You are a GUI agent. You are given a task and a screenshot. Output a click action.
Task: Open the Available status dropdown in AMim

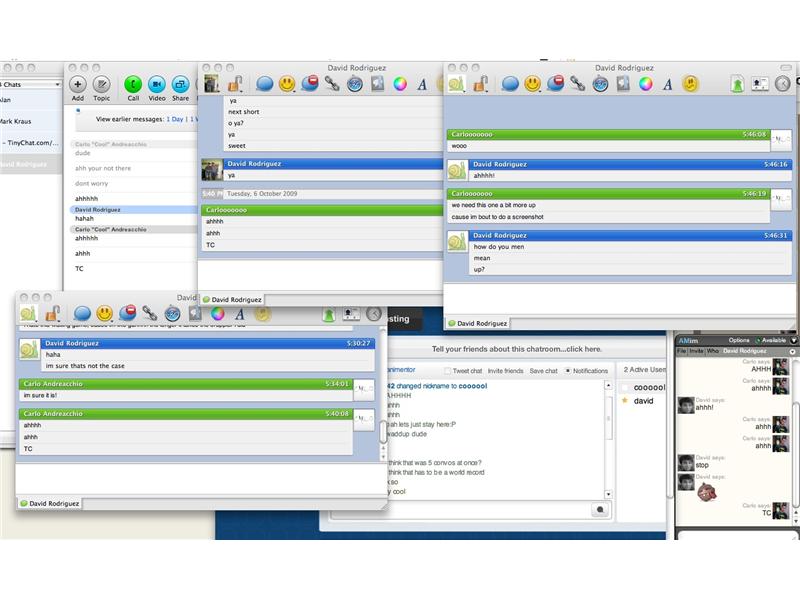click(774, 339)
